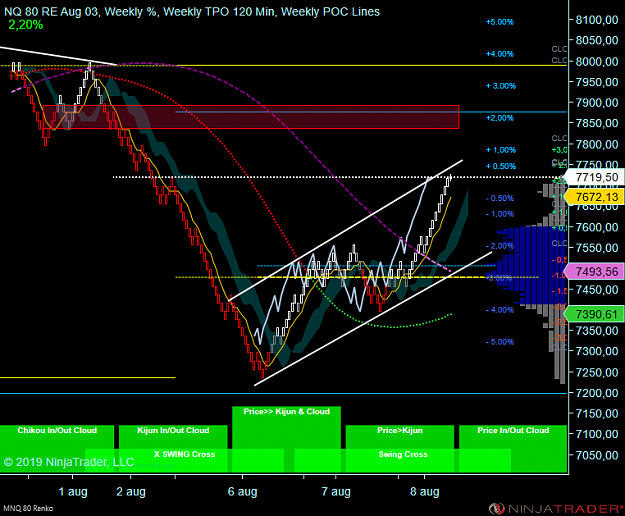Click the -0.50% weekly percent label
Screen dimensions: 625x516
[x=500, y=198]
